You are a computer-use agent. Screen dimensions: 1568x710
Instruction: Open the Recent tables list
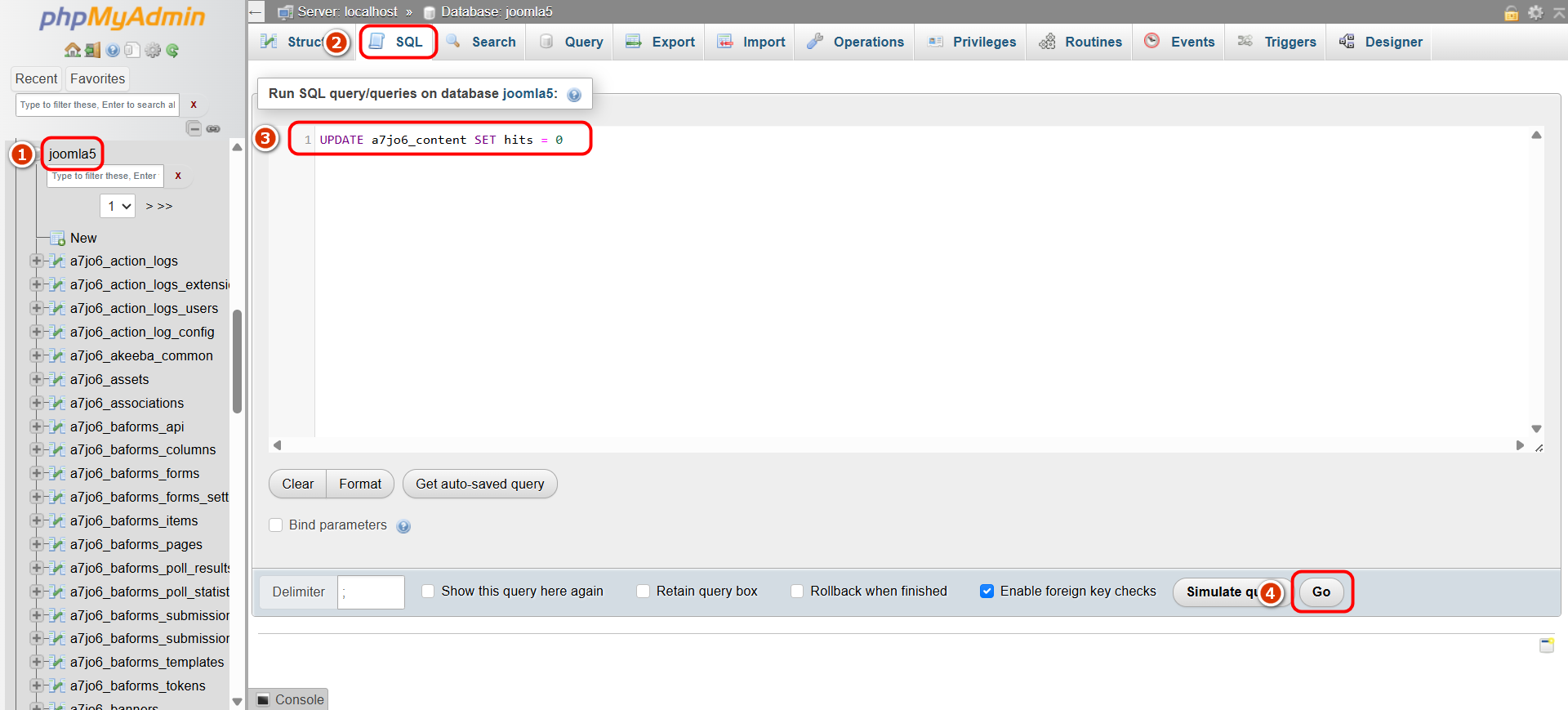(x=37, y=78)
